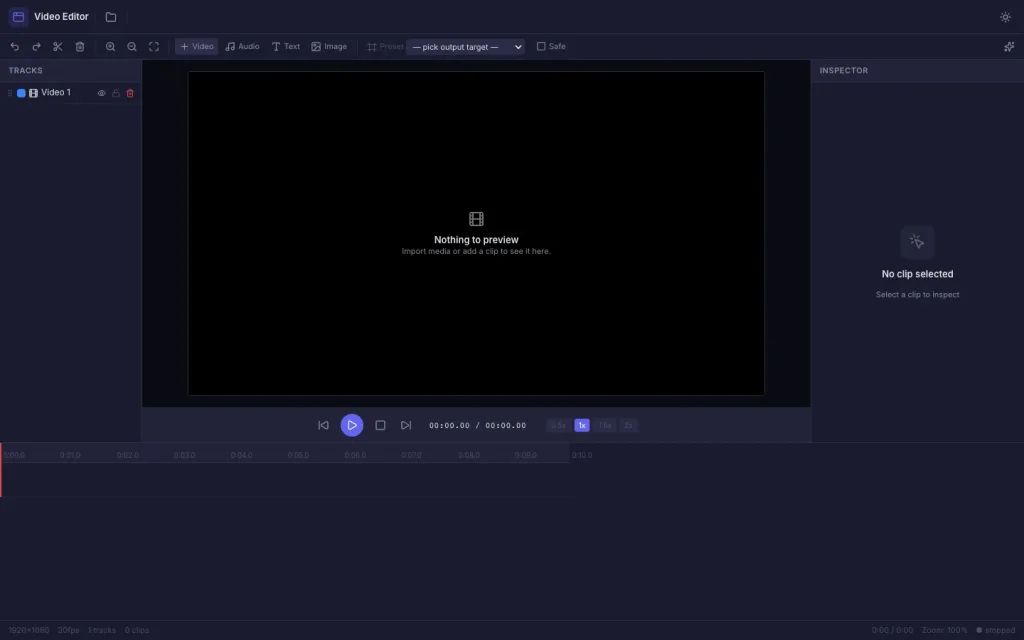
Task: Add a new Image track
Action: pos(329,46)
